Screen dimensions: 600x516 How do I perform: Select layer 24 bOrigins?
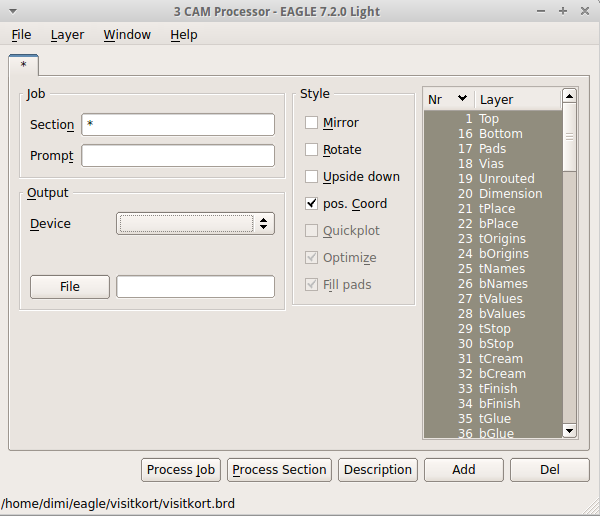[493, 253]
